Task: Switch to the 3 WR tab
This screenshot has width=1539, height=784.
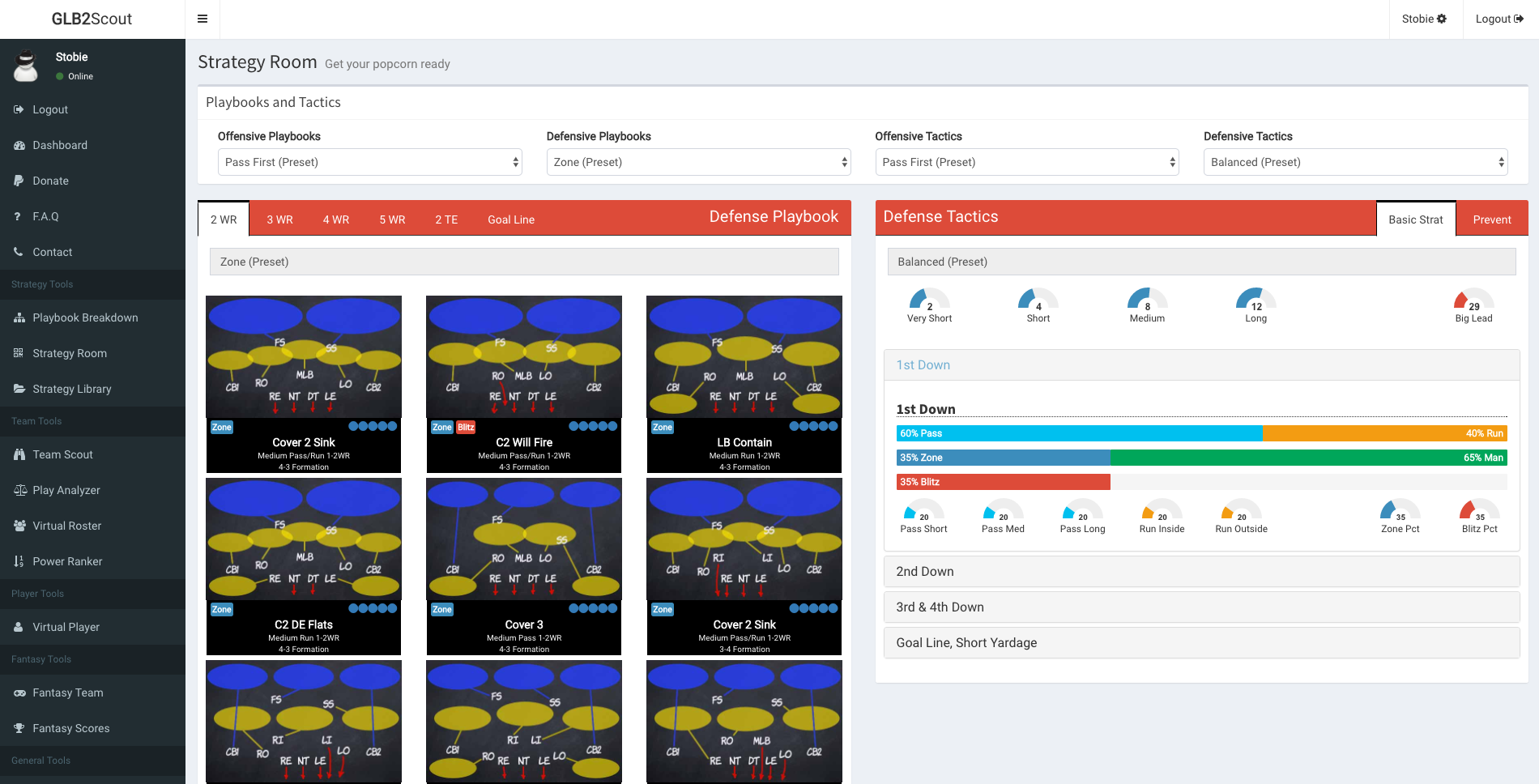Action: pos(279,219)
